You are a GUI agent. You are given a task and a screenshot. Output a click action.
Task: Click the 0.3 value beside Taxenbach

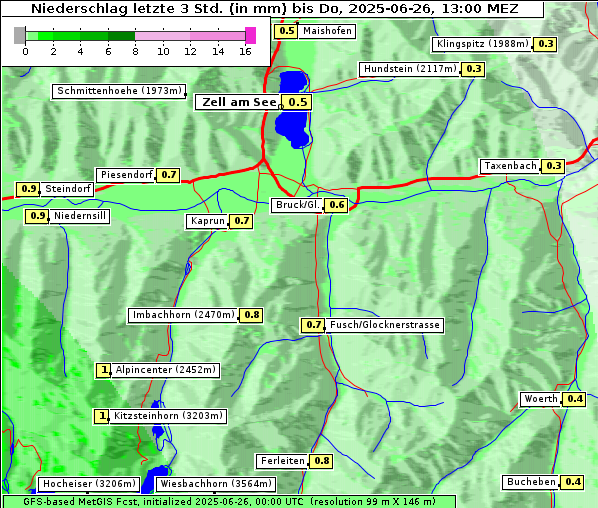click(x=553, y=166)
